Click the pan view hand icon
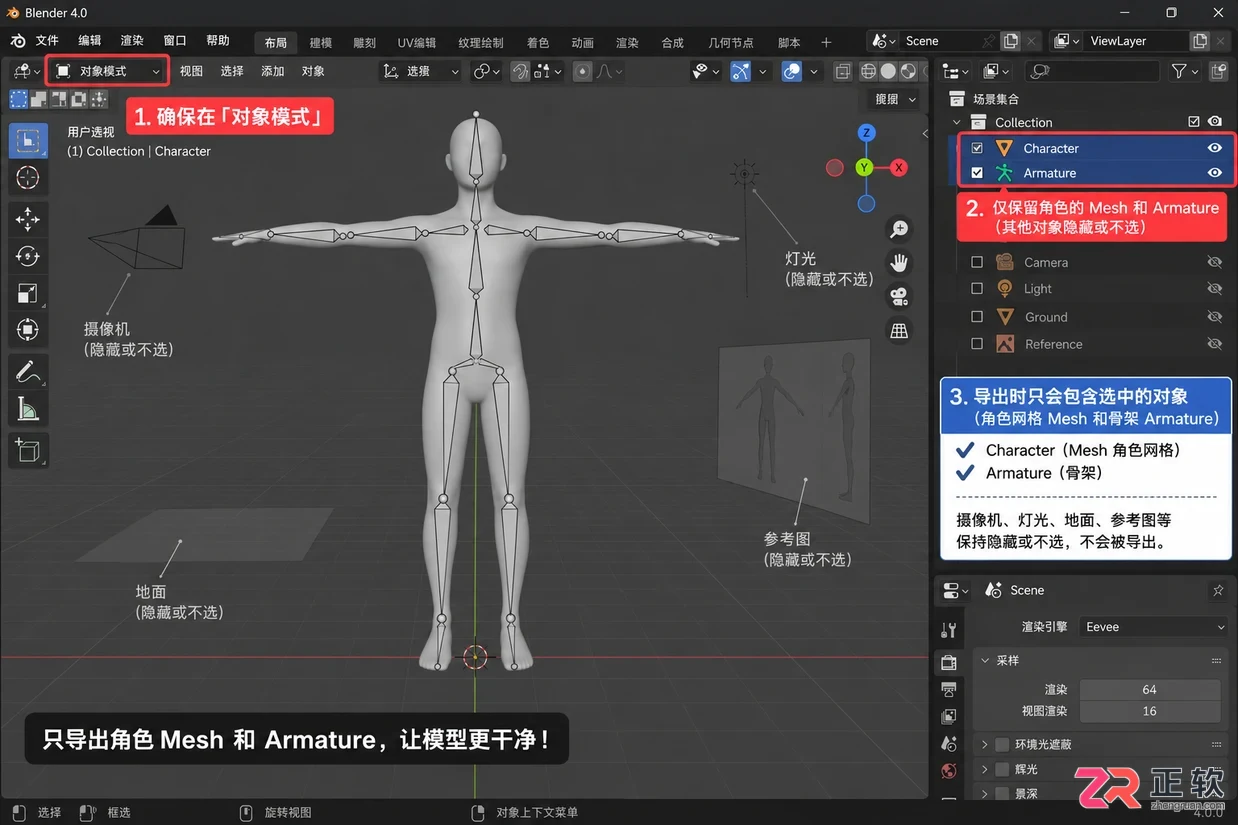Image resolution: width=1238 pixels, height=825 pixels. point(899,263)
